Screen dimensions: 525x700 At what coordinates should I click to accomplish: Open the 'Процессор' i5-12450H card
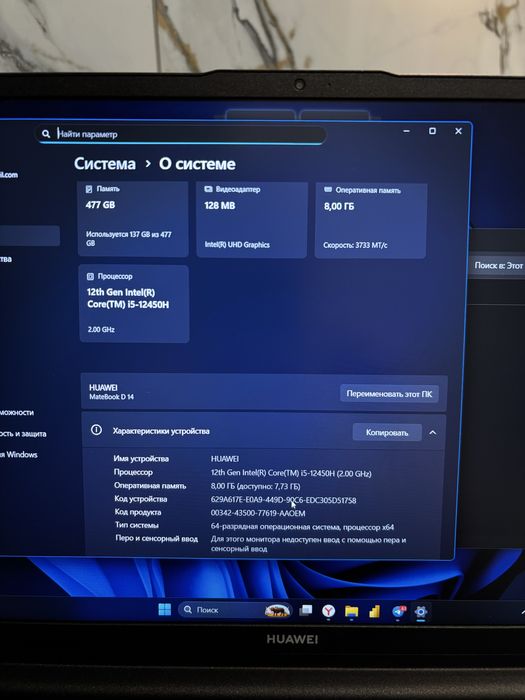pos(134,304)
